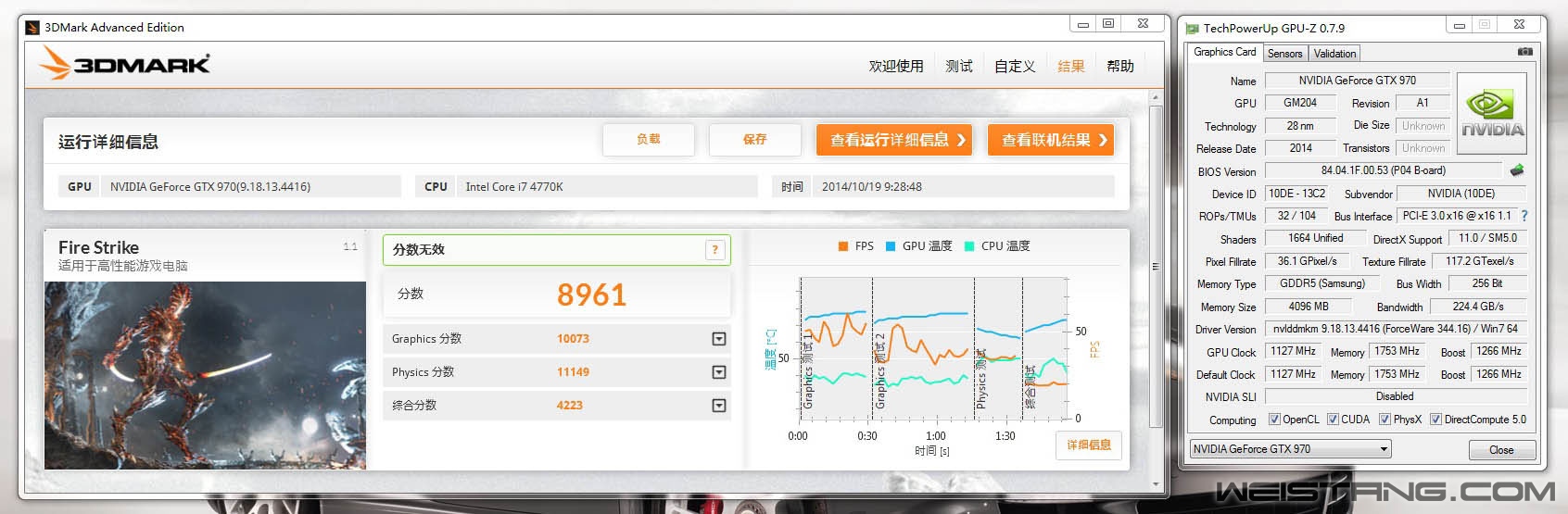
Task: Click 3DMark title bar app icon
Action: (x=32, y=28)
